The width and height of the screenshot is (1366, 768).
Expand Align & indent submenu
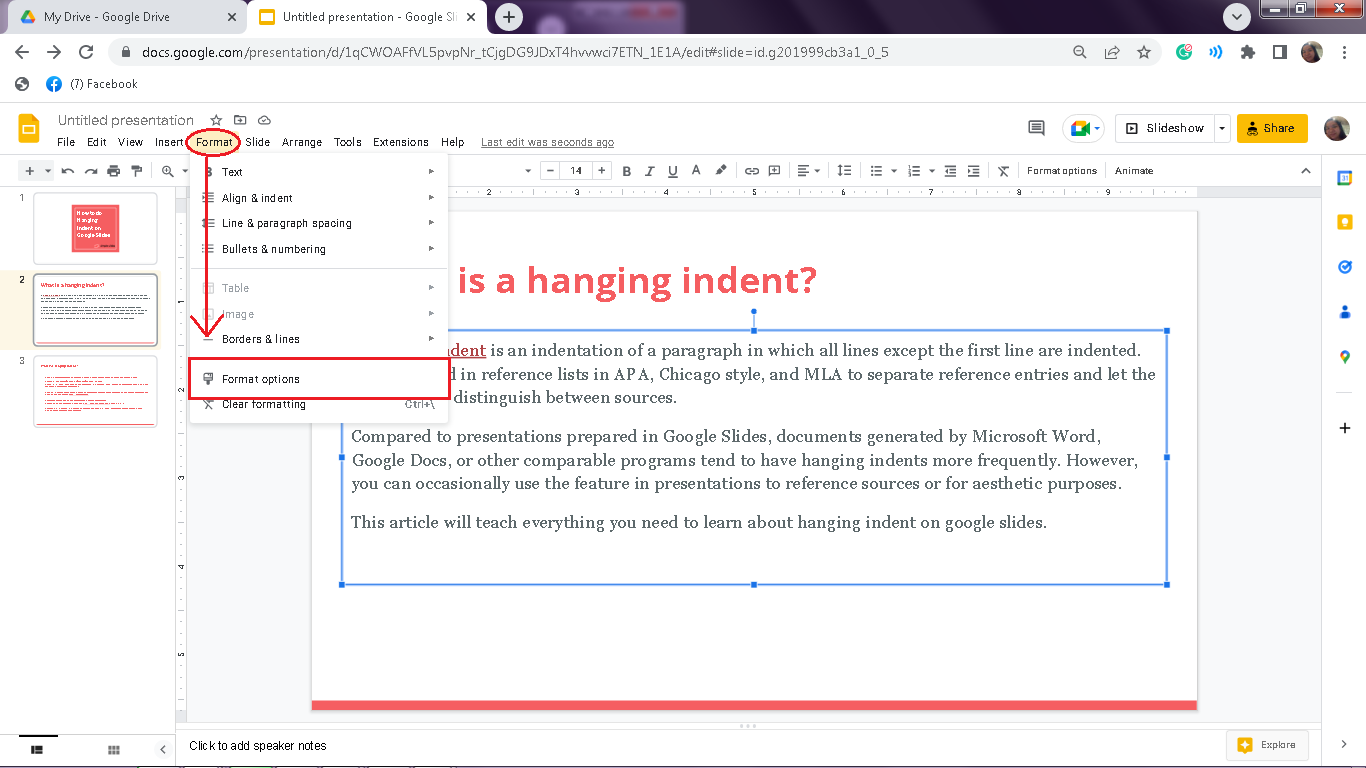point(318,198)
